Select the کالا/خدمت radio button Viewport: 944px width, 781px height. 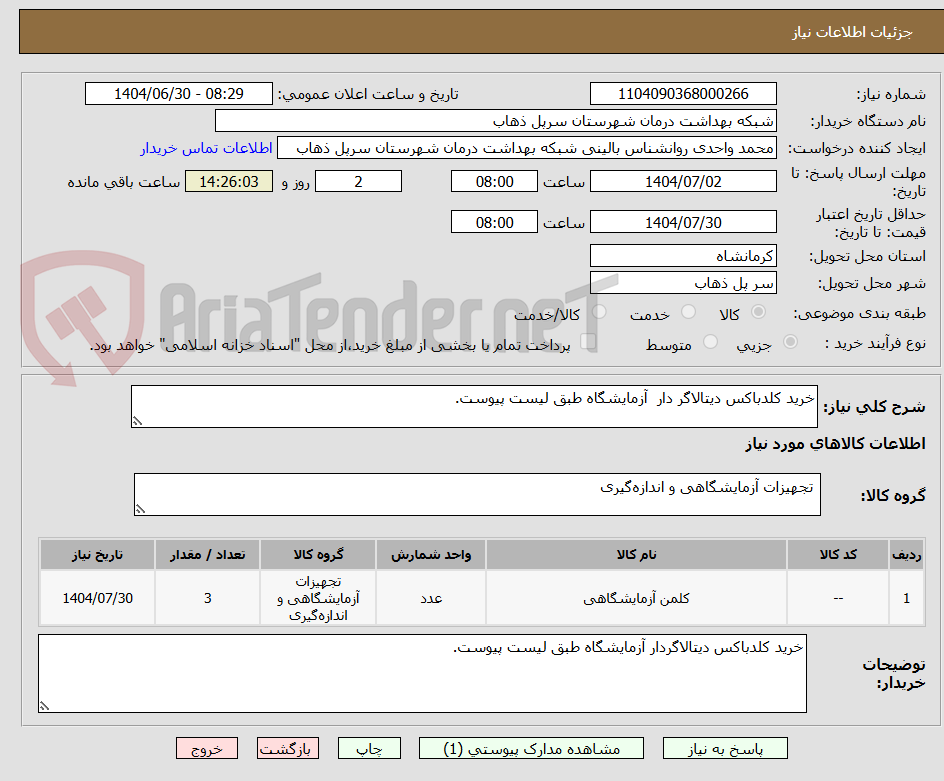point(600,310)
